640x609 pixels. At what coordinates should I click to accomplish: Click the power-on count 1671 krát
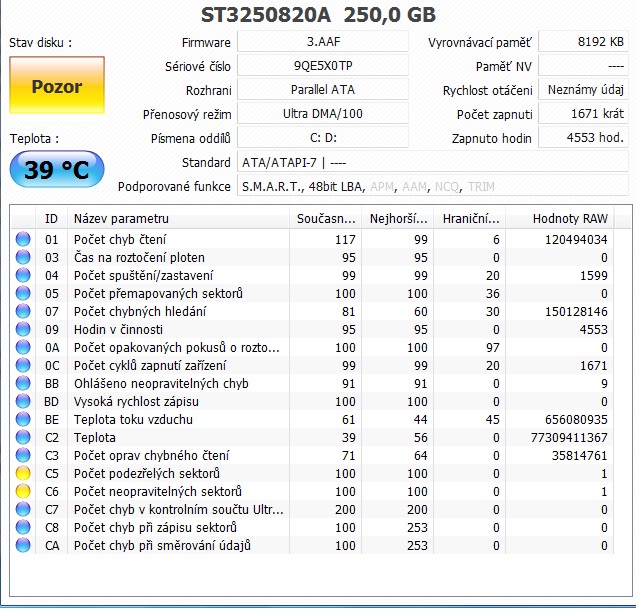pyautogui.click(x=583, y=113)
